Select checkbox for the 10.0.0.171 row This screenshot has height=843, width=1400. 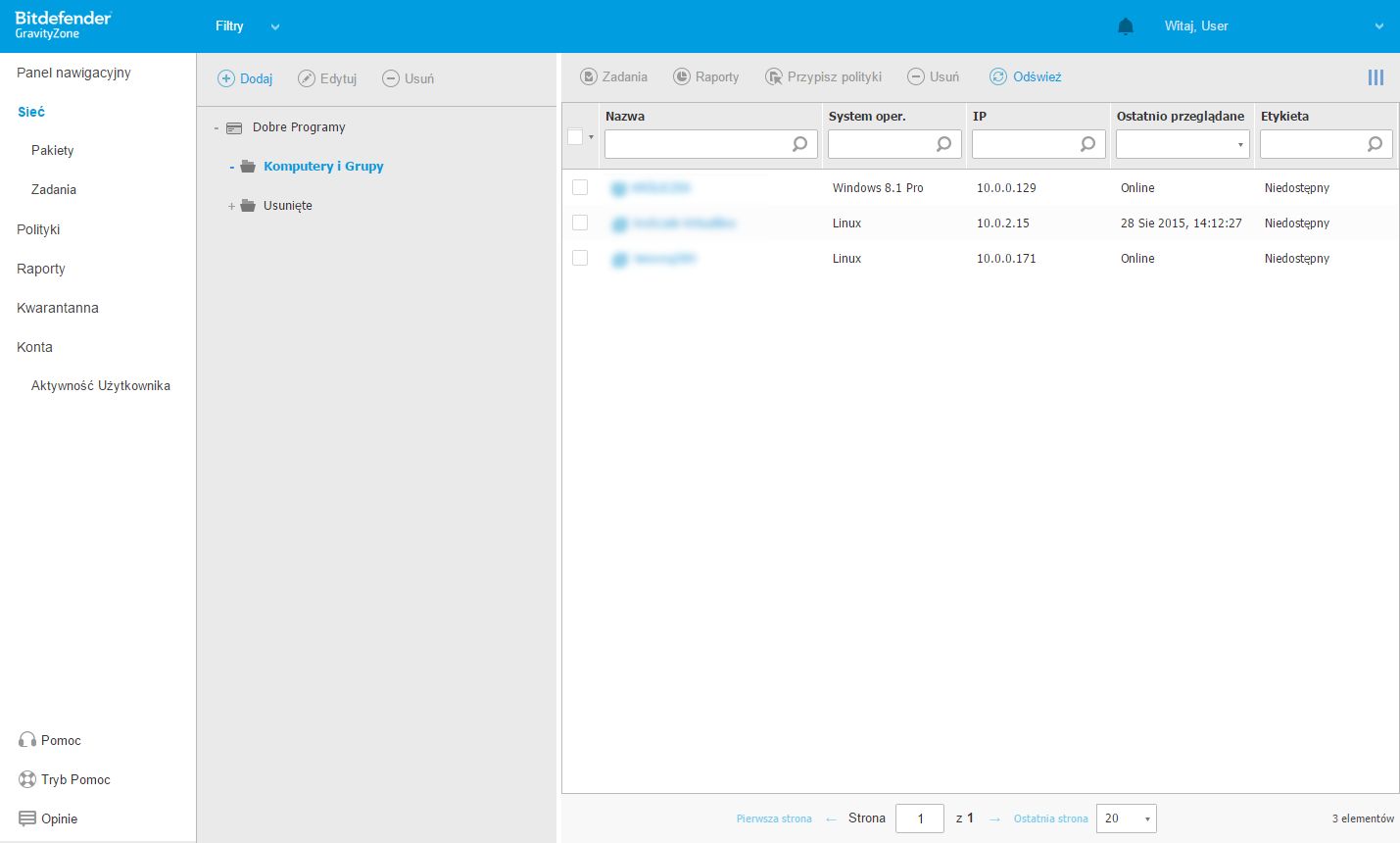580,258
